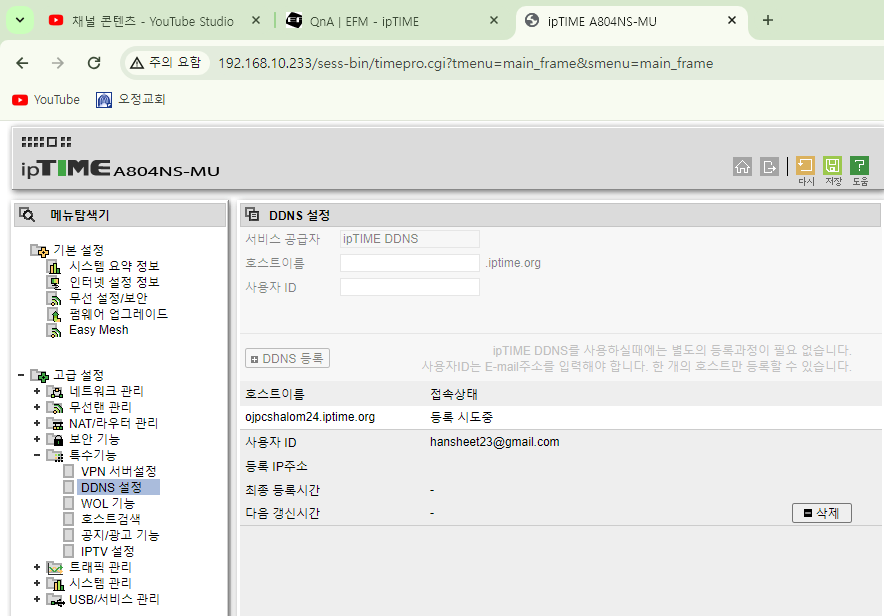The image size is (884, 616).
Task: Expand the 보안 기능 tree node
Action: (x=37, y=439)
